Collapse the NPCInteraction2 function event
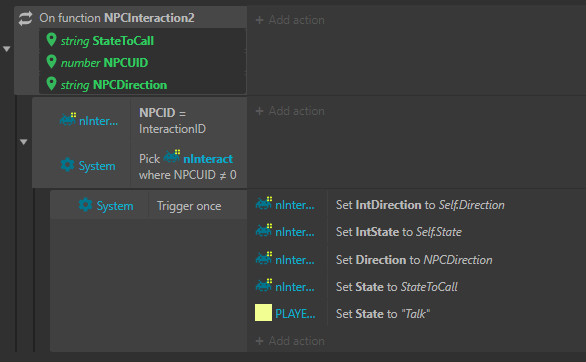Image resolution: width=586 pixels, height=362 pixels. pyautogui.click(x=6, y=49)
